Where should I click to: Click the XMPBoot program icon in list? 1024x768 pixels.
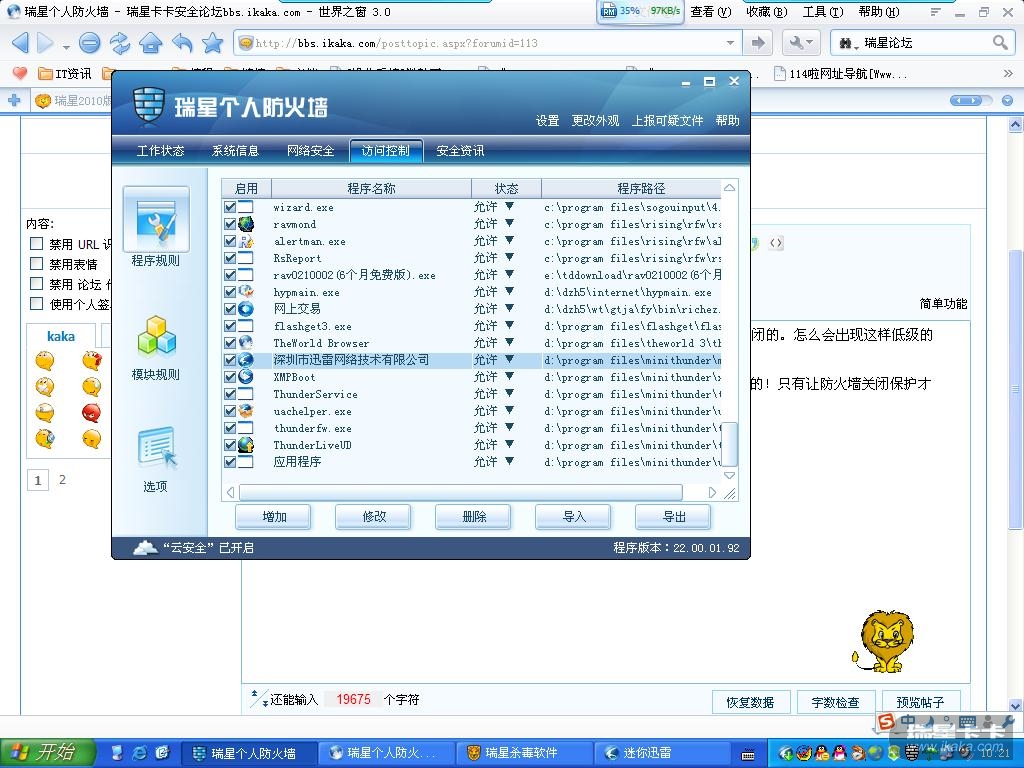coord(246,377)
